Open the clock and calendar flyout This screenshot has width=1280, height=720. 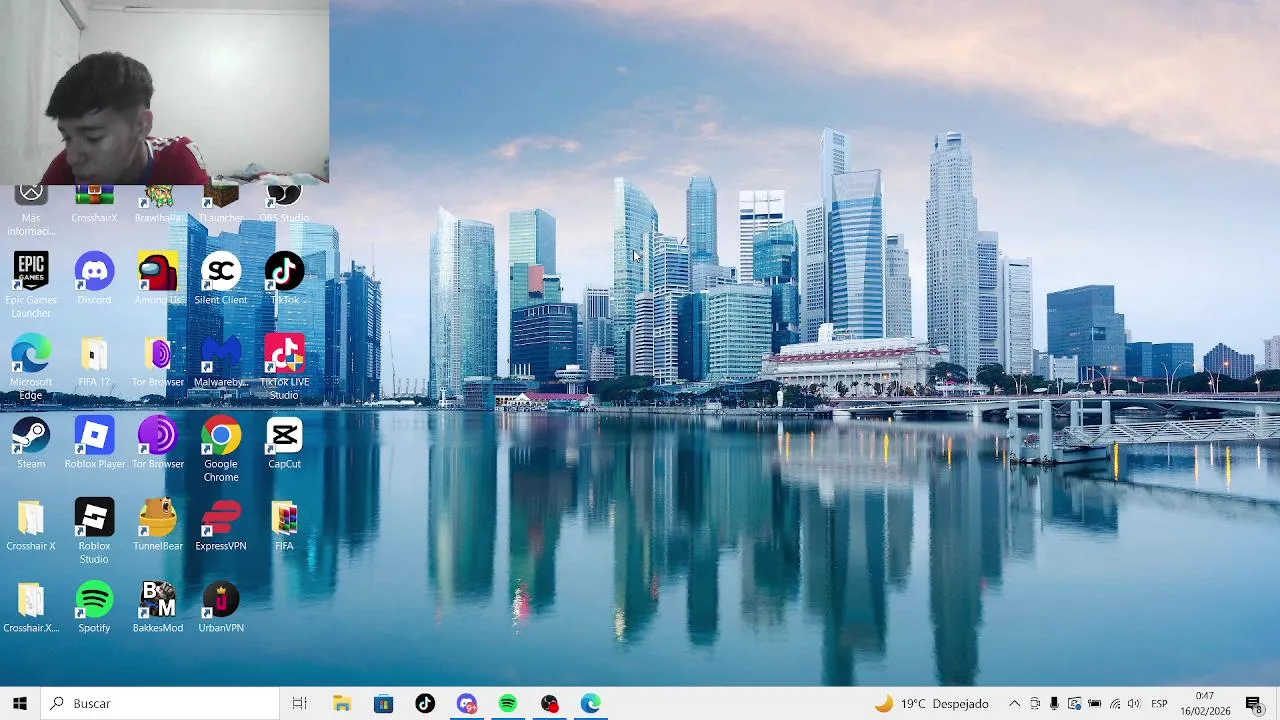click(1205, 703)
